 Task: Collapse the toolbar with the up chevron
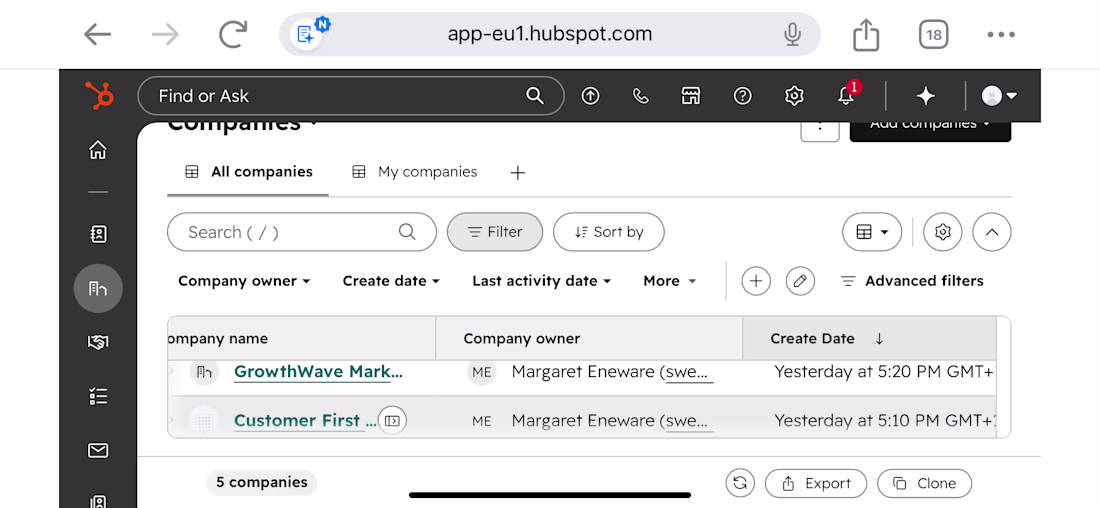[992, 232]
